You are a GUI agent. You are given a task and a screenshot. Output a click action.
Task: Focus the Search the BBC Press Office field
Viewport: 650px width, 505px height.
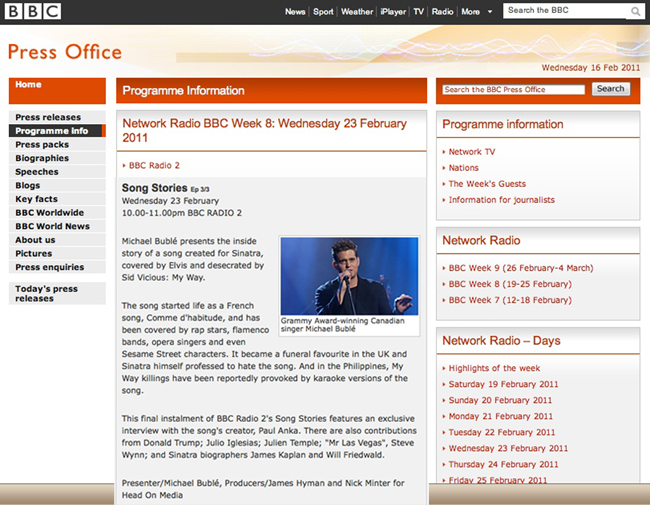tap(514, 90)
